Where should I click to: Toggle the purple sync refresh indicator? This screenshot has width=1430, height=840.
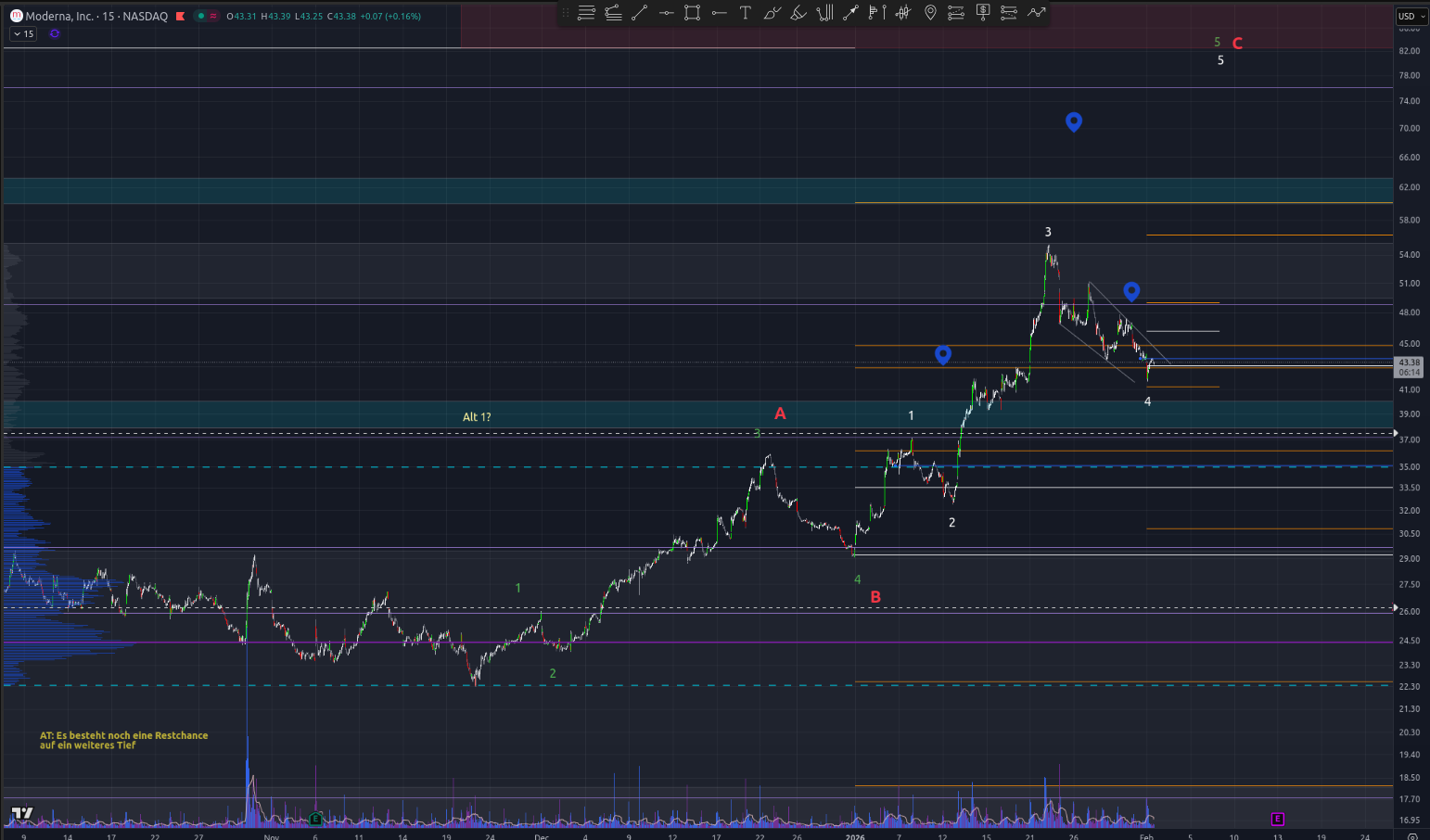(x=55, y=33)
